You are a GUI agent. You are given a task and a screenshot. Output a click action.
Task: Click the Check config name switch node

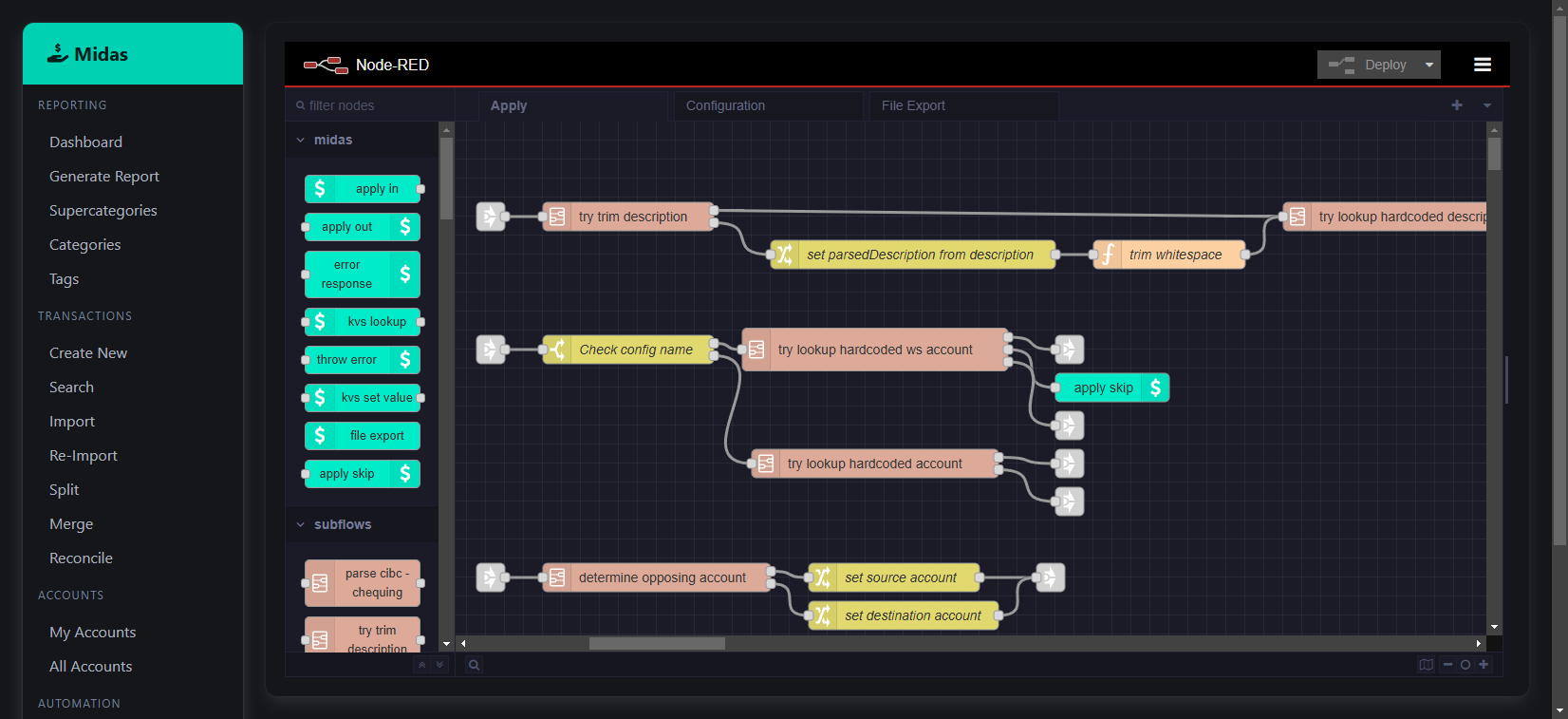point(628,350)
